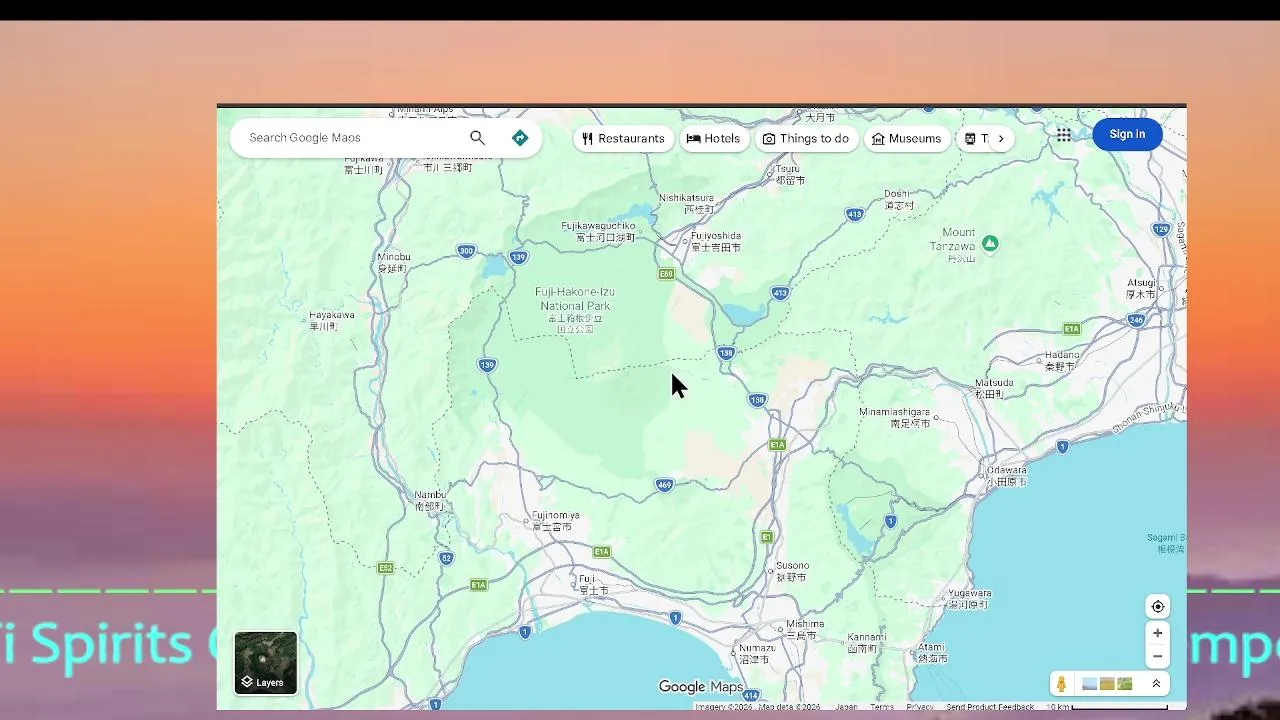
Task: Click the Mishima city label
Action: click(x=806, y=629)
